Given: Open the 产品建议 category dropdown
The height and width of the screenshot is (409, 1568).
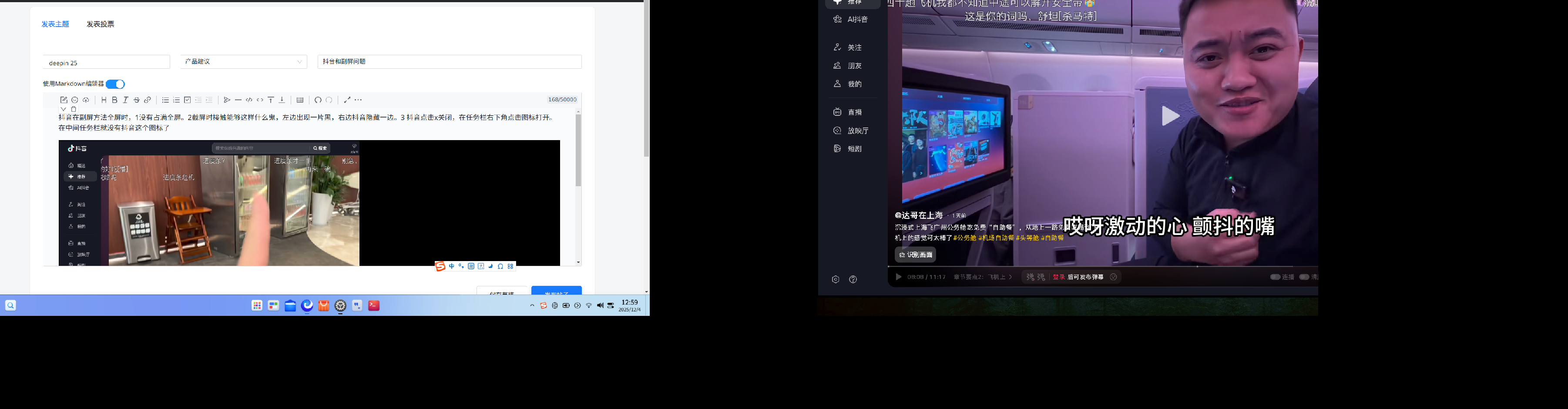Looking at the screenshot, I should pyautogui.click(x=243, y=61).
